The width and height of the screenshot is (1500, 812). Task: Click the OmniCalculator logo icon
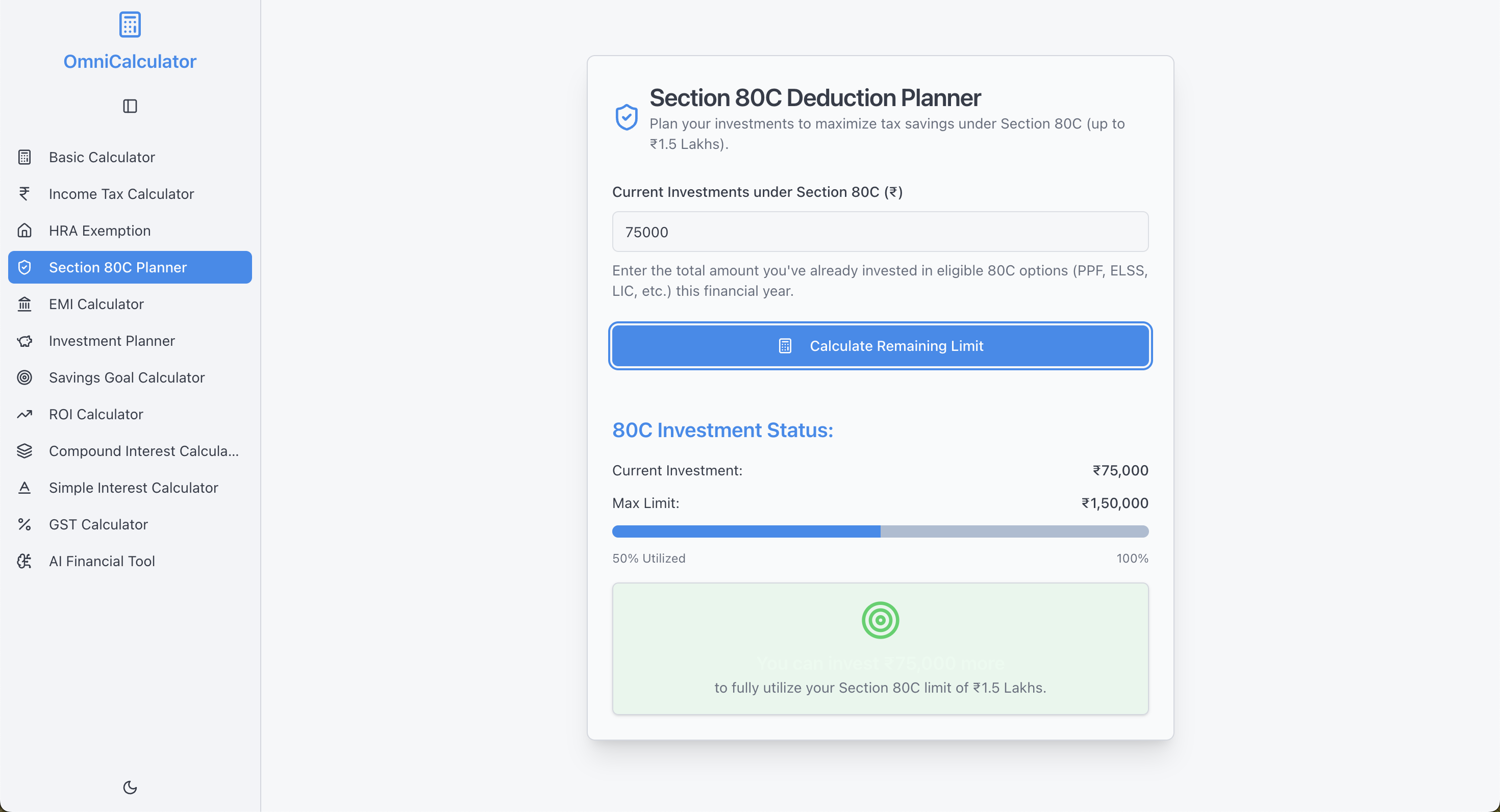click(x=129, y=24)
